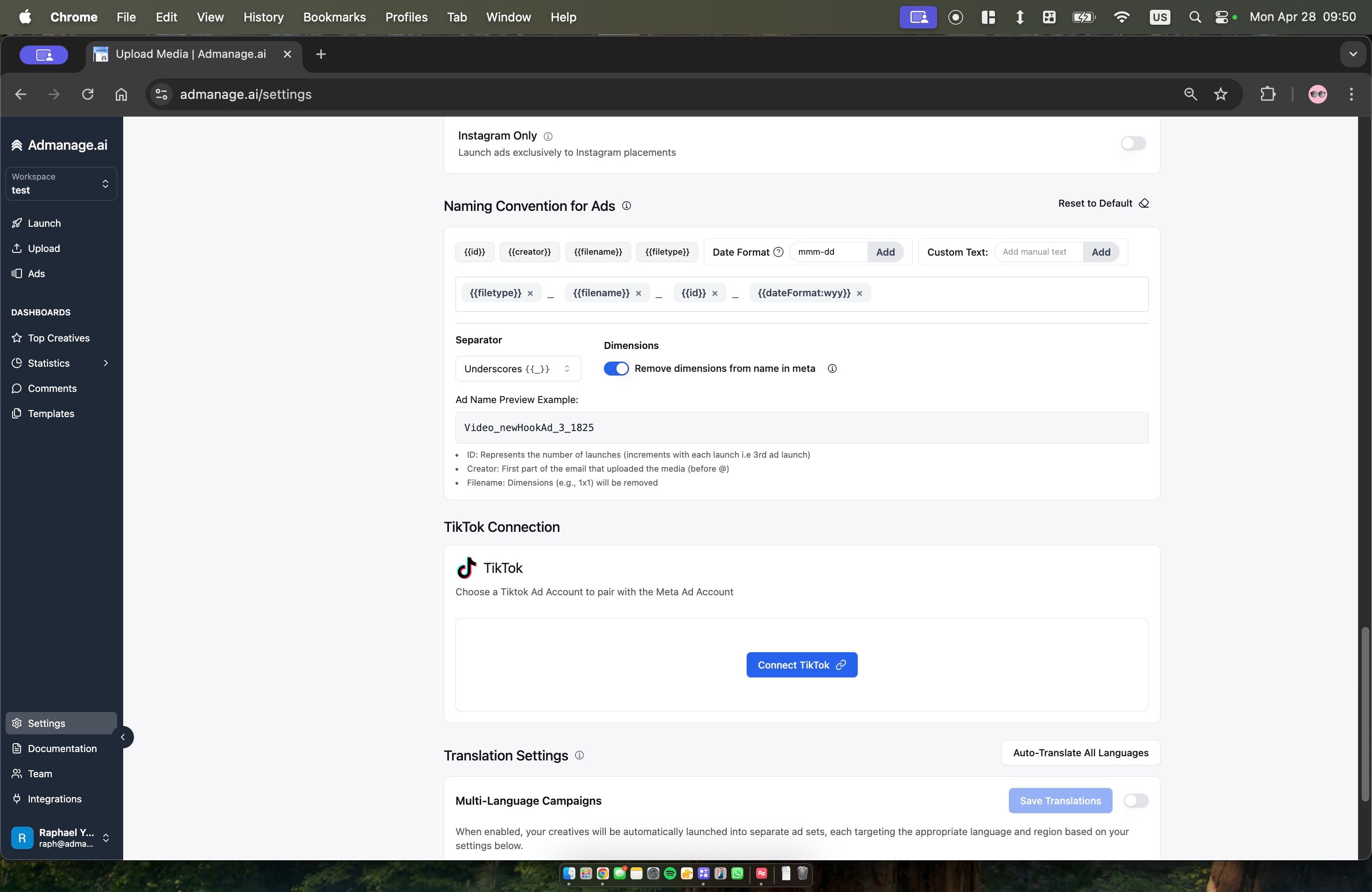The image size is (1372, 892).
Task: Click the Comments bubble icon
Action: (17, 388)
